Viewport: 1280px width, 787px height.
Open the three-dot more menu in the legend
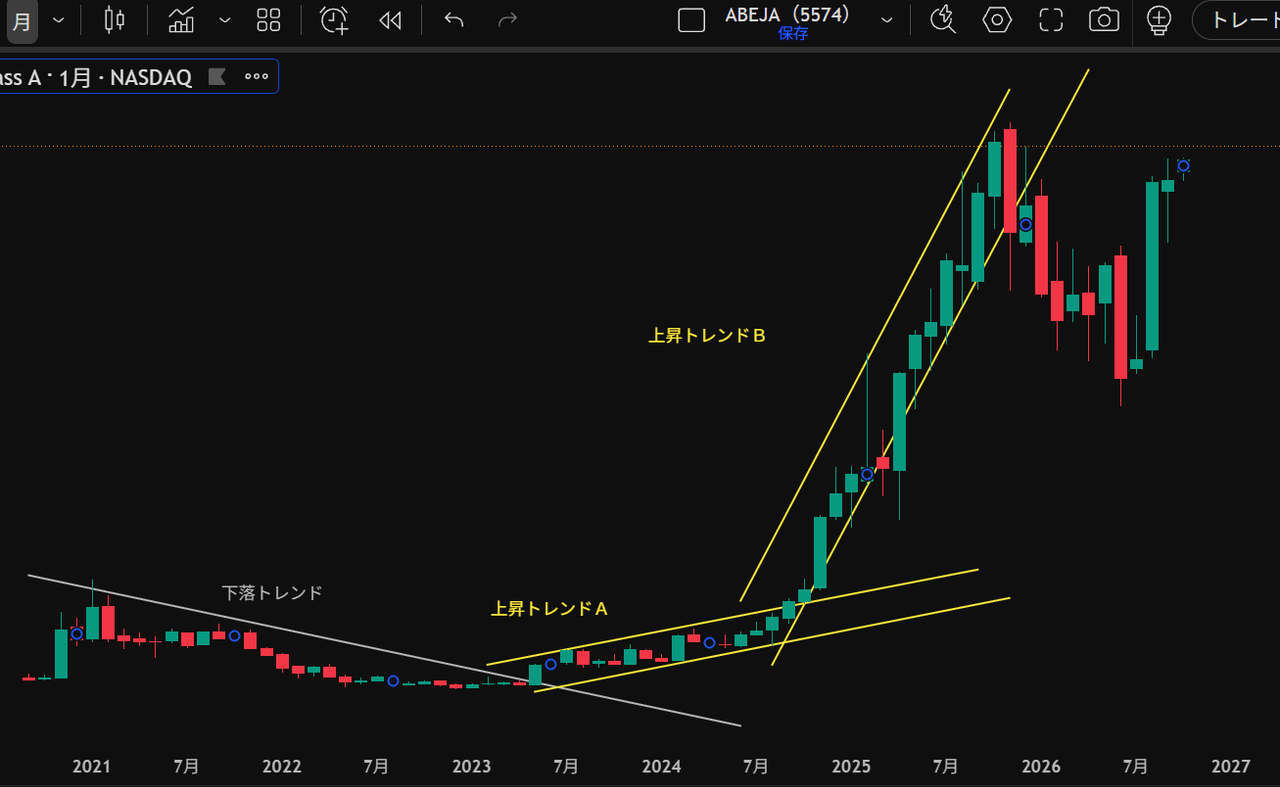(x=256, y=77)
